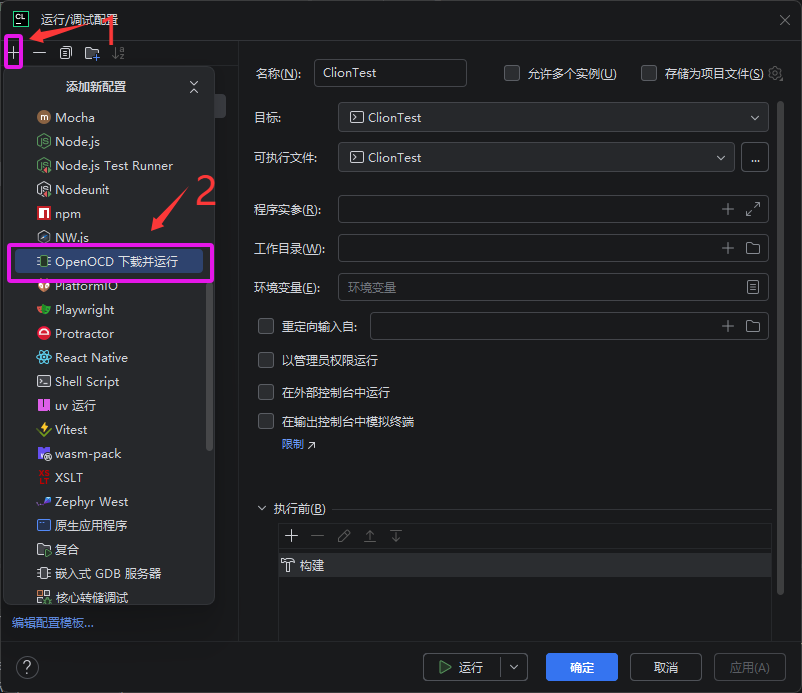
Task: Click the remove configuration minus icon
Action: coord(40,52)
